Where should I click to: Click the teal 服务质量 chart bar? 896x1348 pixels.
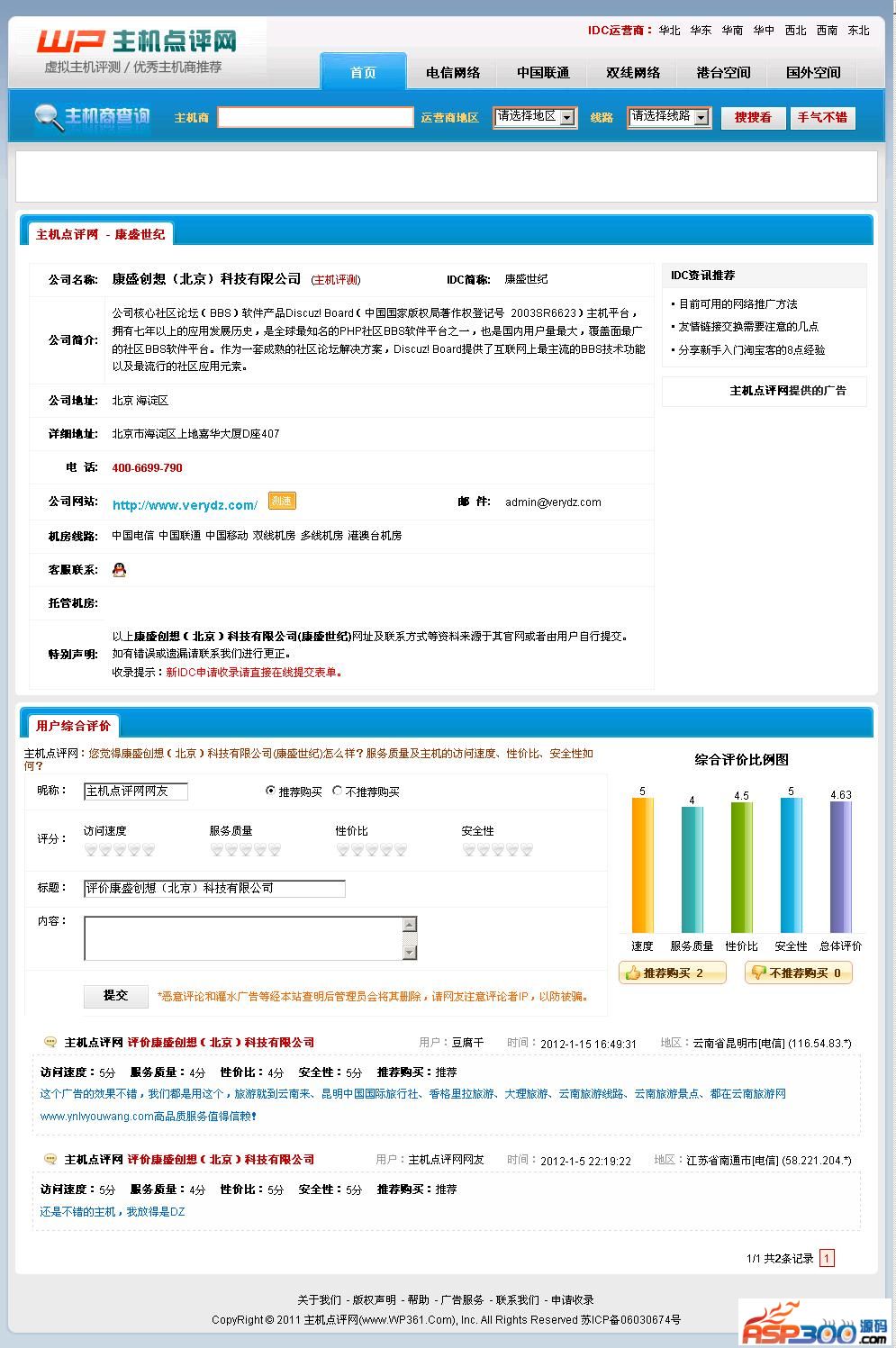tap(692, 870)
